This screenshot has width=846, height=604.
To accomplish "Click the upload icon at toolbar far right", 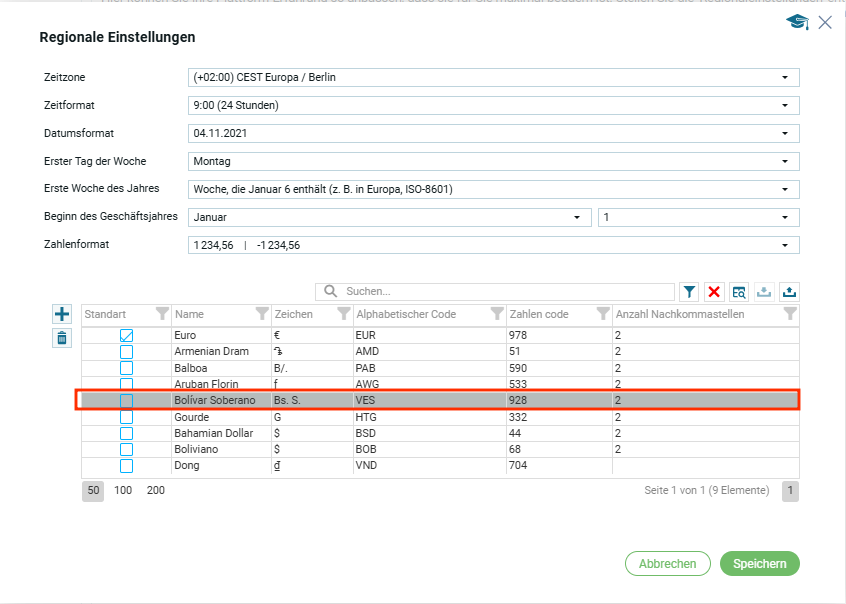I will 789,292.
